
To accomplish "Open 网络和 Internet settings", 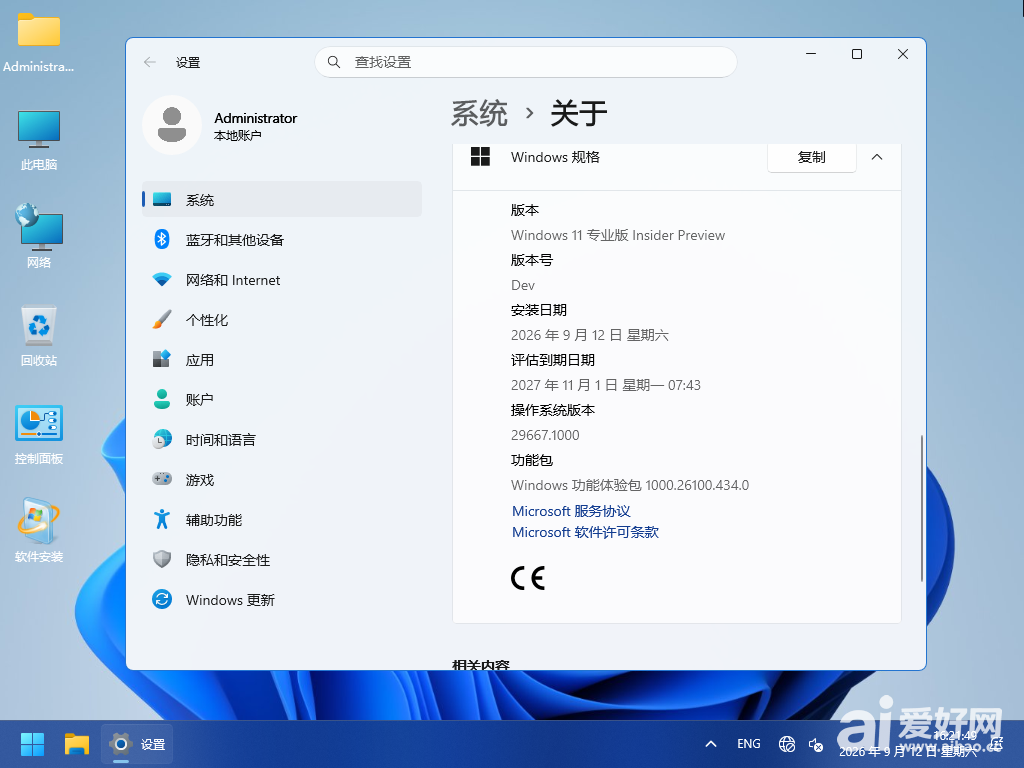I will tap(281, 280).
